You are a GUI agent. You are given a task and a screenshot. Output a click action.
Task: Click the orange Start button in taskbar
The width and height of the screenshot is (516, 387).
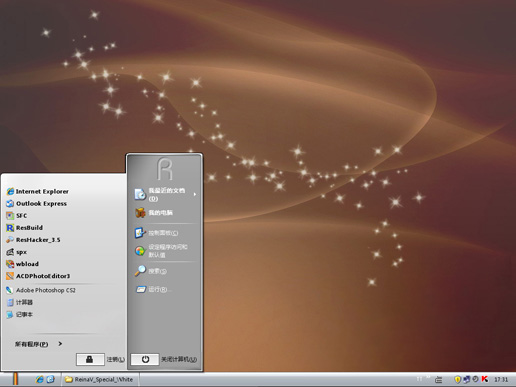pos(15,379)
